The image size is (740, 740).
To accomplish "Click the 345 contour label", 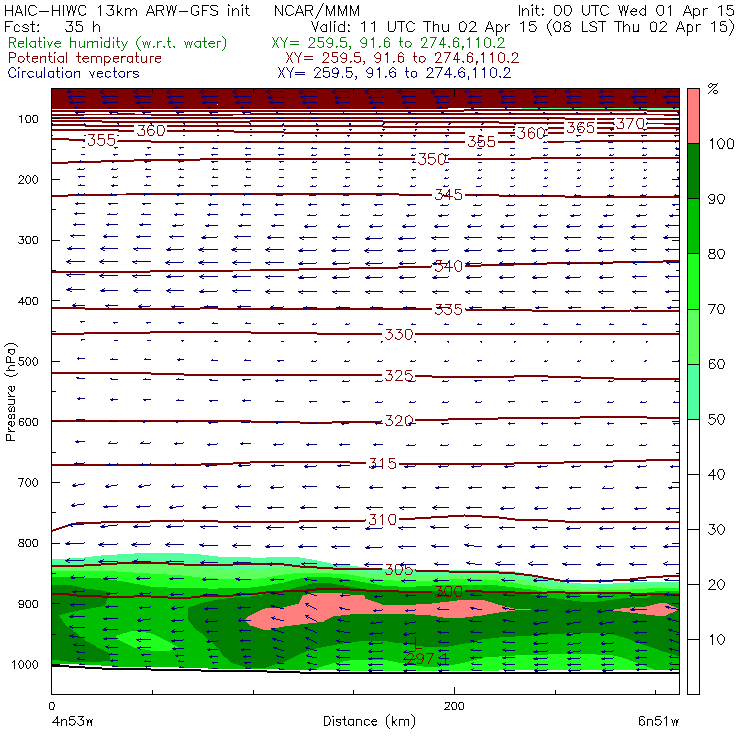I will (x=448, y=194).
